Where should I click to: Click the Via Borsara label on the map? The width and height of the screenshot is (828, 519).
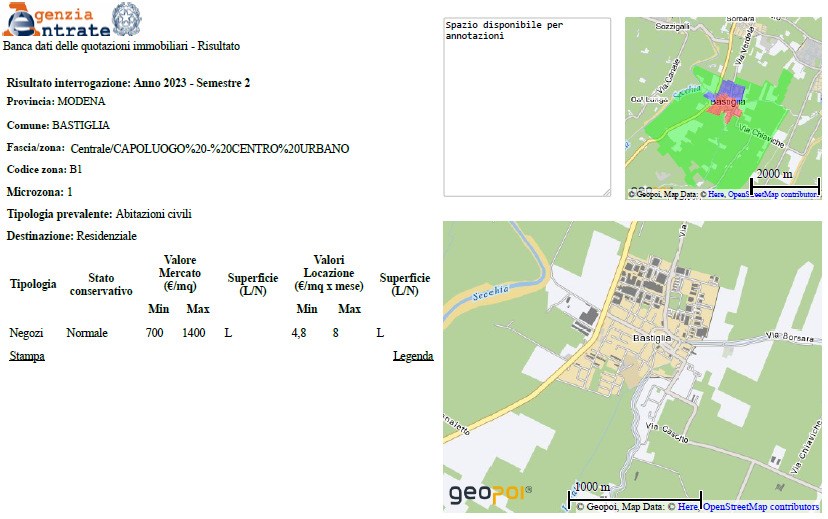click(787, 334)
